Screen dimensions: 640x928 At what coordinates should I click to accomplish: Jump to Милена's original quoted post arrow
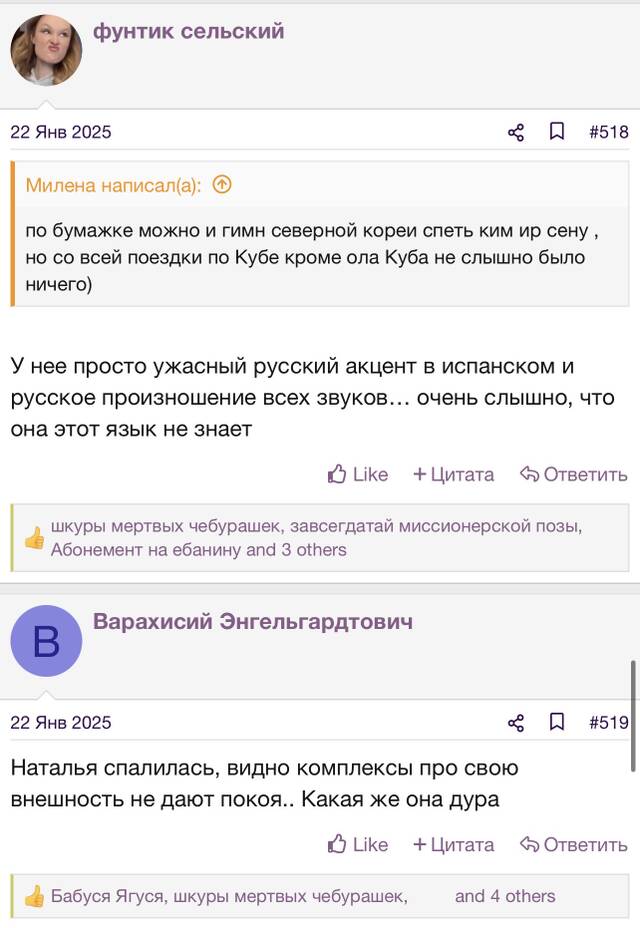222,185
